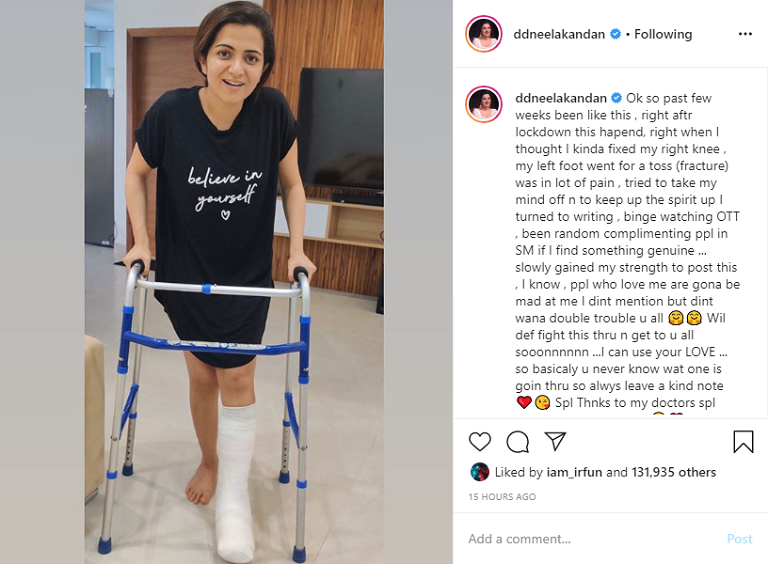Viewport: 768px width, 564px height.
Task: Click the caption text body
Action: click(x=627, y=250)
